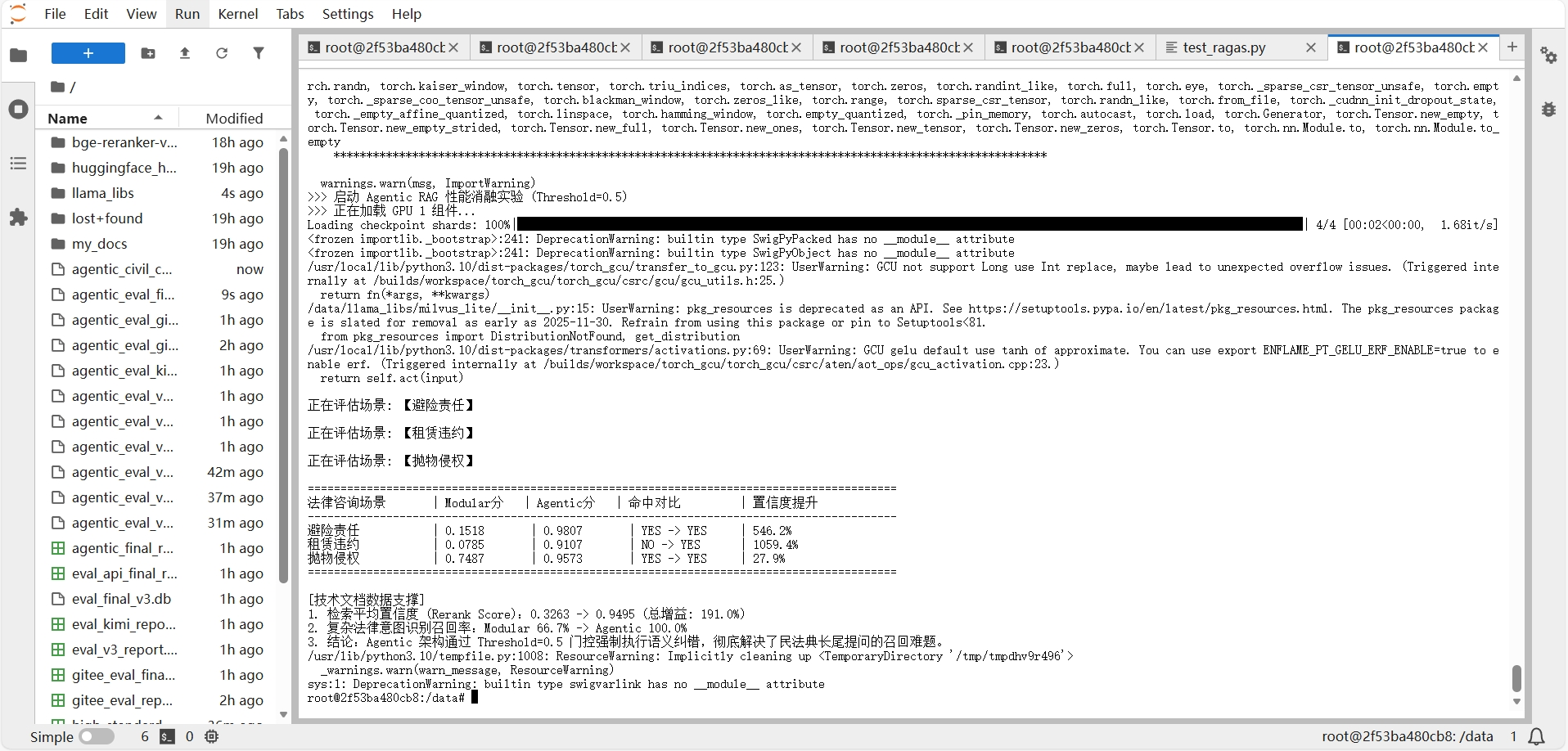Open the Property Inspector gears icon
The width and height of the screenshot is (1568, 751).
[1548, 56]
